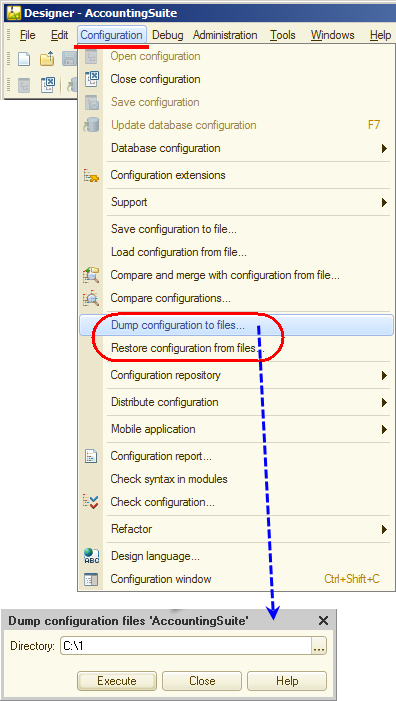Click the greyed Save configuration icon in the menu
This screenshot has height=701, width=396.
[92, 102]
